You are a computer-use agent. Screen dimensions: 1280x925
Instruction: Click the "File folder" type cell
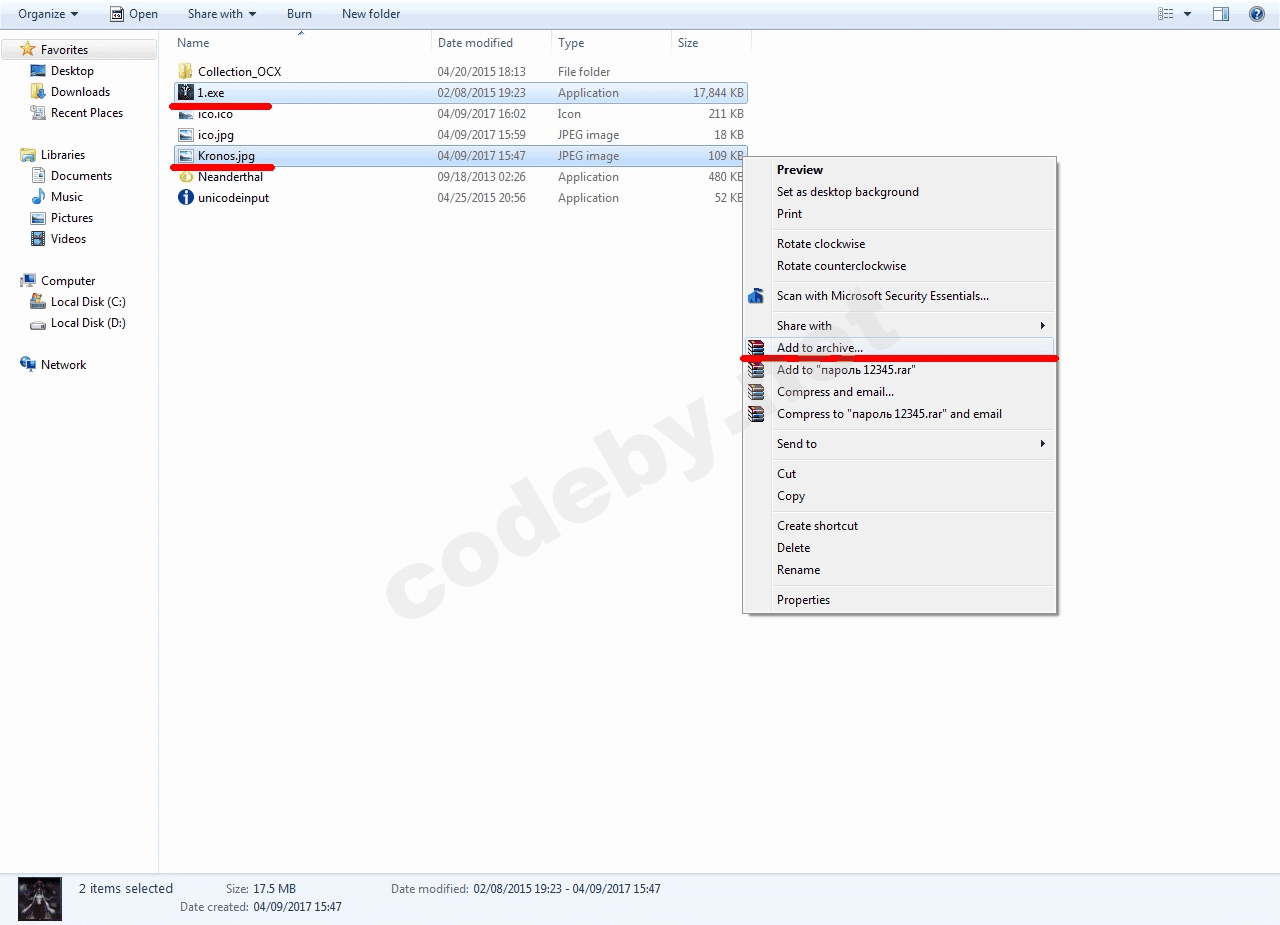pos(584,72)
